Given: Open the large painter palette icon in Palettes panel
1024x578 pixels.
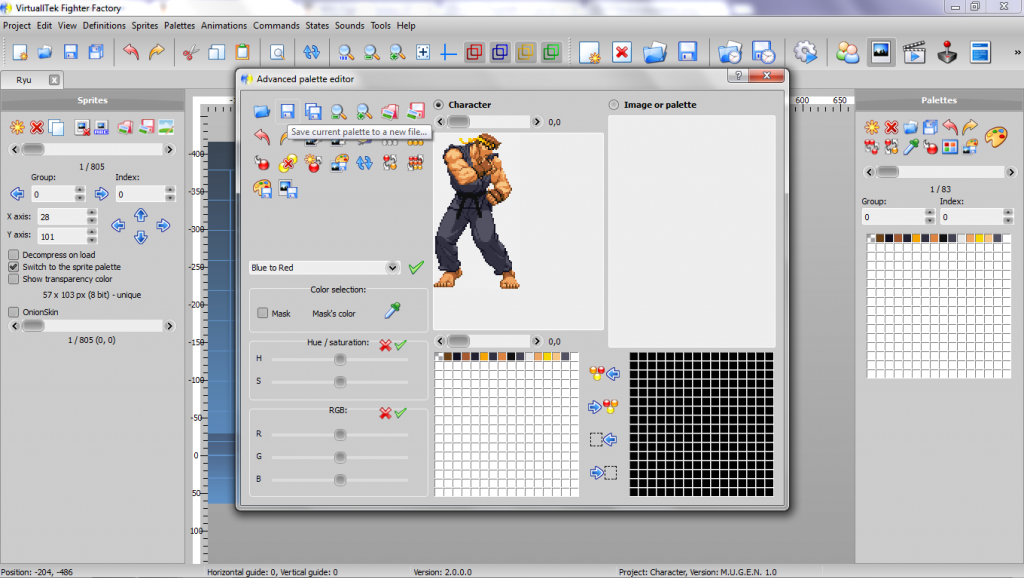Looking at the screenshot, I should 996,137.
